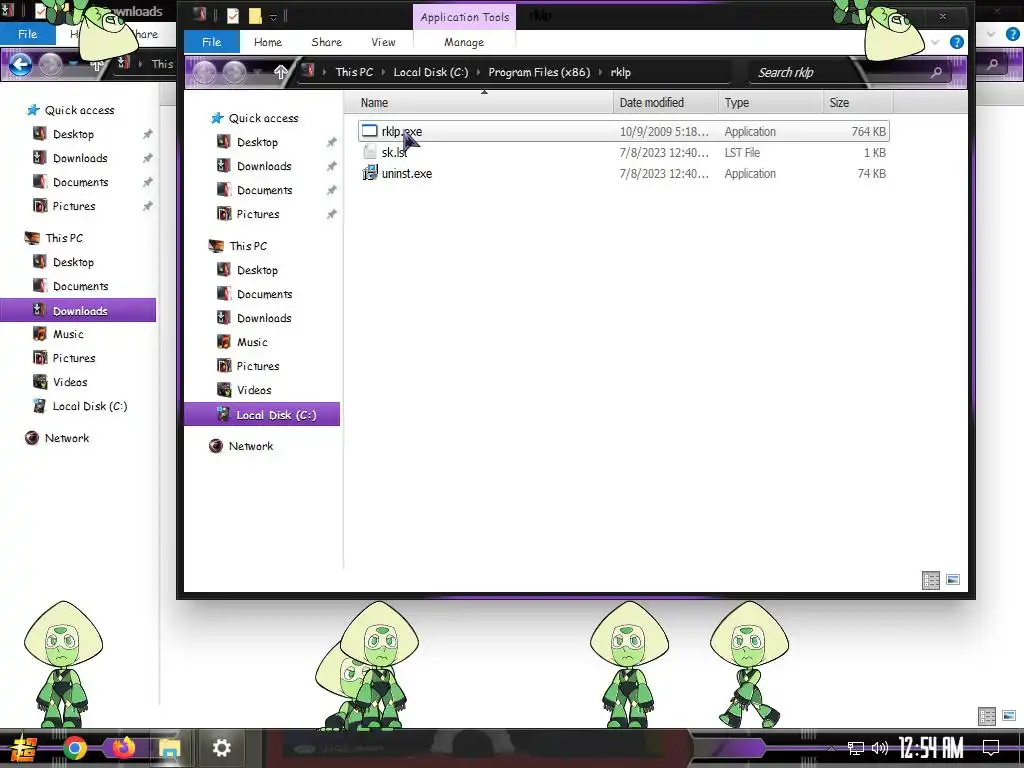1024x768 pixels.
Task: Click Local Disk (C:) in the address breadcrumb
Action: [430, 72]
